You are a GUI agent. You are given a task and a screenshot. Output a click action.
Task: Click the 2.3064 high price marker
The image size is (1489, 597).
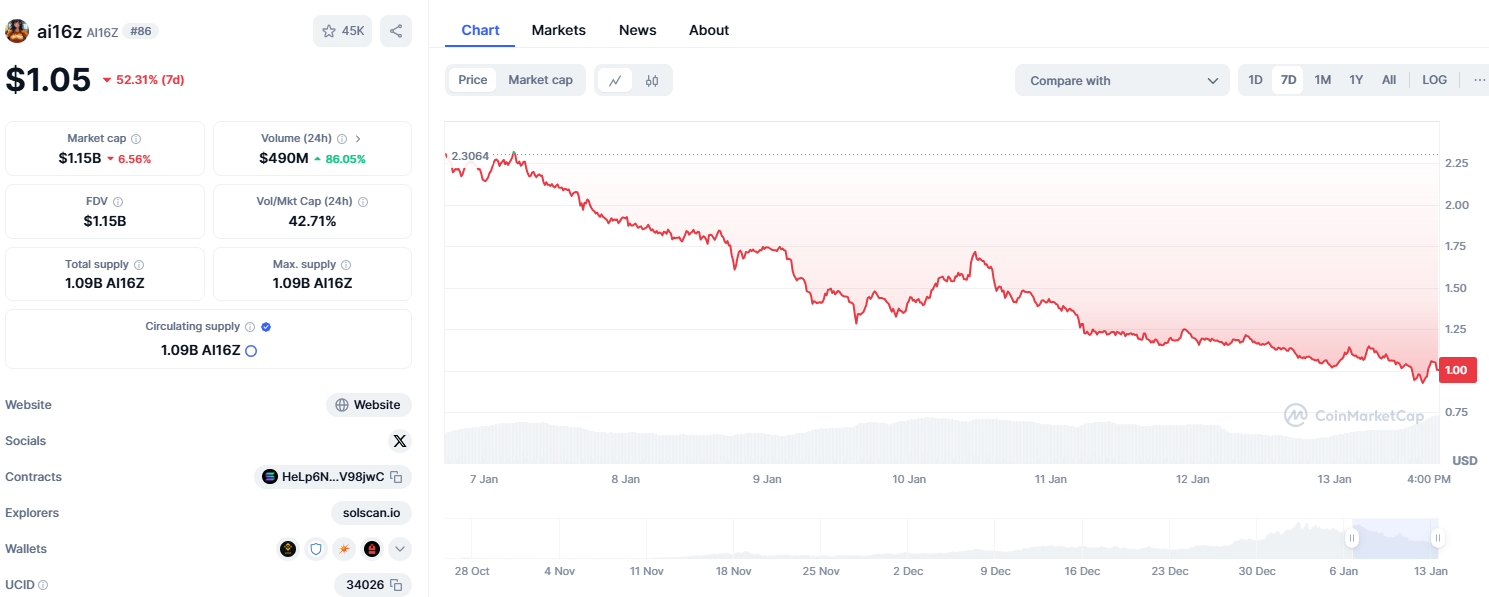470,156
